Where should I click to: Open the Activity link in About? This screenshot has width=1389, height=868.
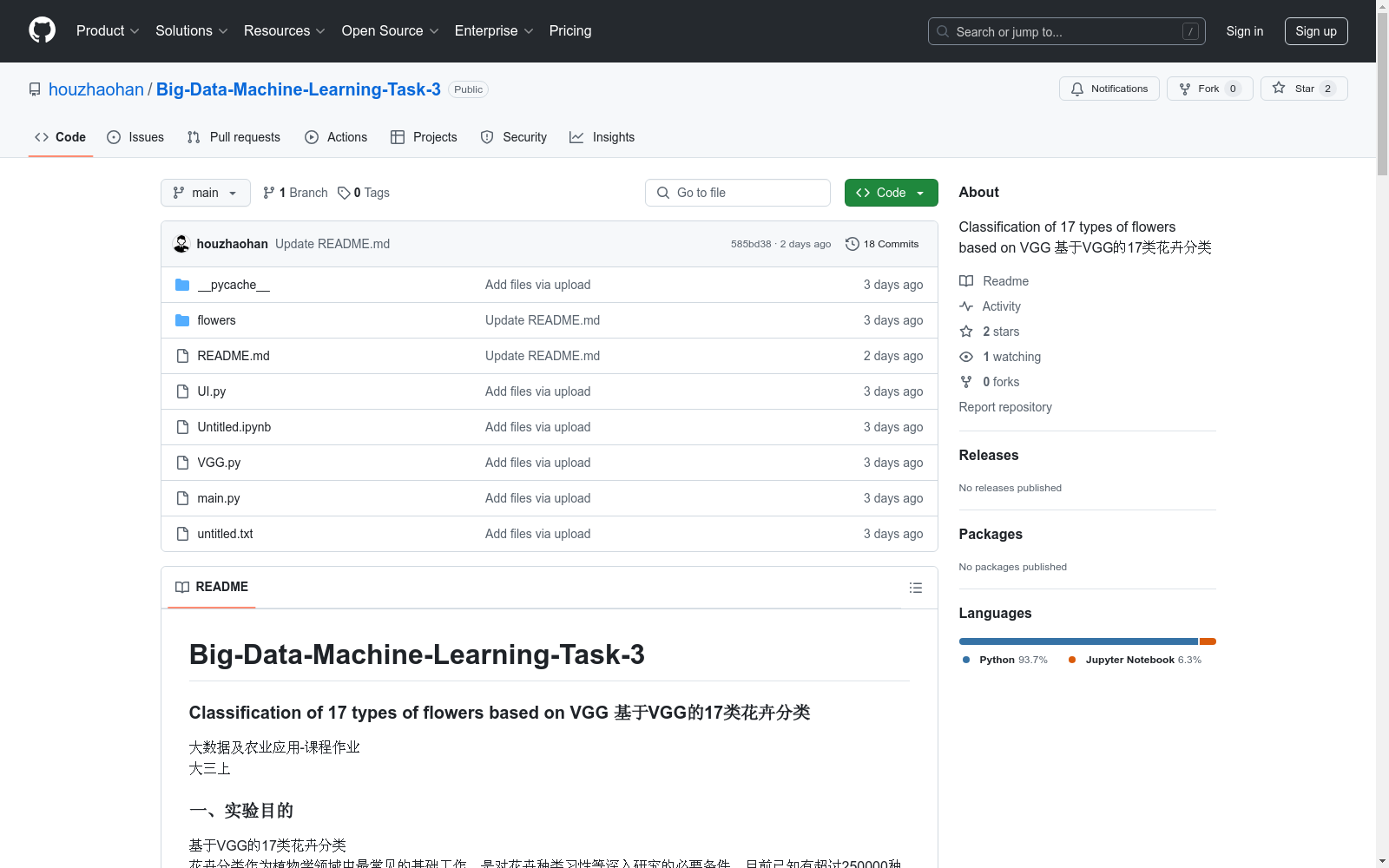[x=991, y=306]
